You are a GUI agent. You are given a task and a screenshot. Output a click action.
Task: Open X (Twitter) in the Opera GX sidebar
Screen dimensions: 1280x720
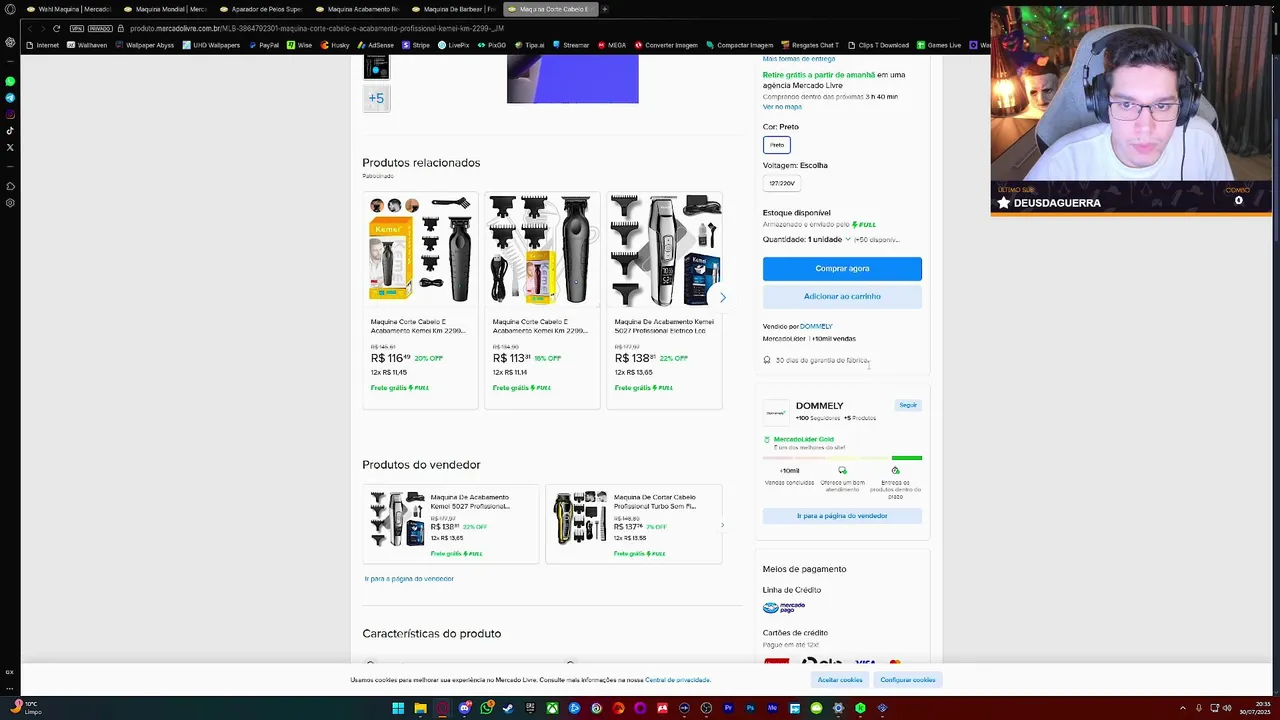[10, 147]
